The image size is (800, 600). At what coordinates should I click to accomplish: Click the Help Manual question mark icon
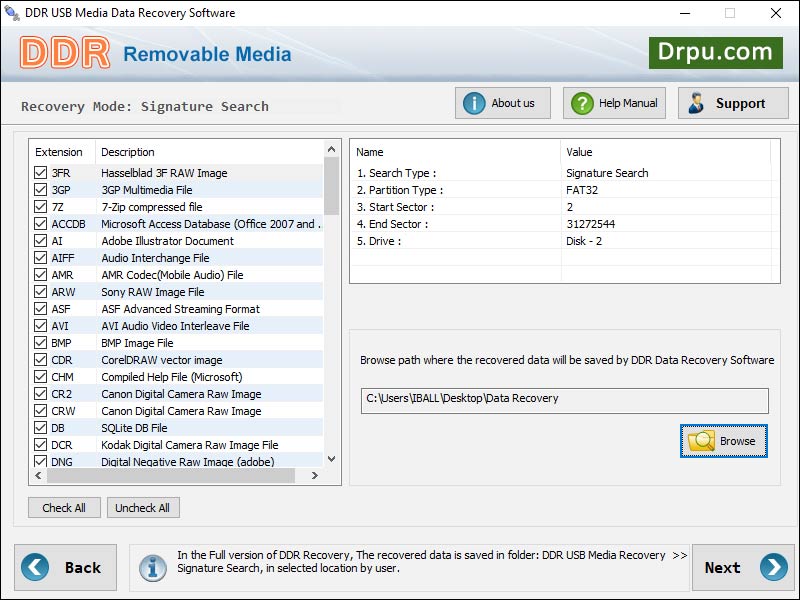click(x=584, y=102)
